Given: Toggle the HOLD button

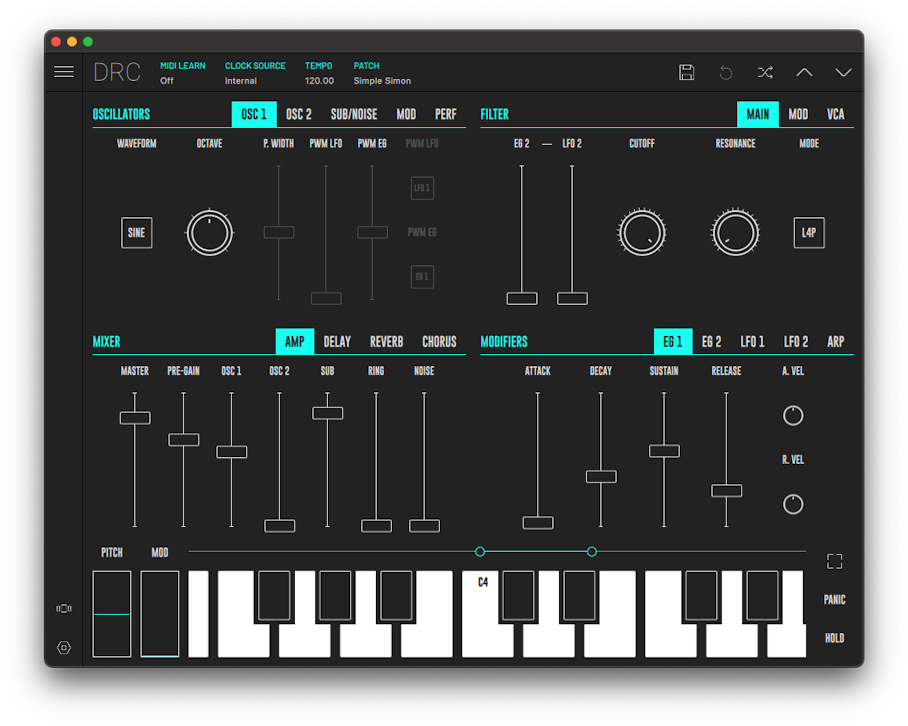Looking at the screenshot, I should [834, 638].
